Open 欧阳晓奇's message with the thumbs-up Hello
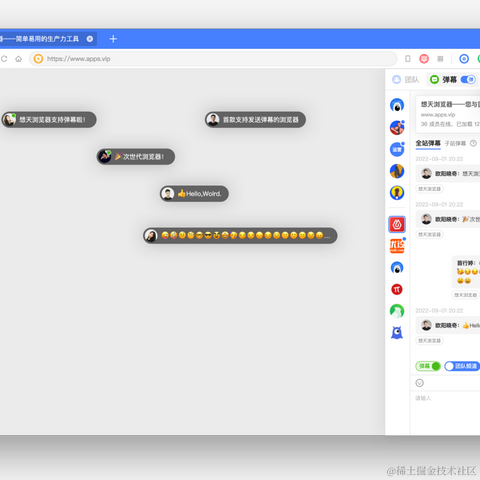Viewport: 480px width, 480px height. pyautogui.click(x=448, y=325)
